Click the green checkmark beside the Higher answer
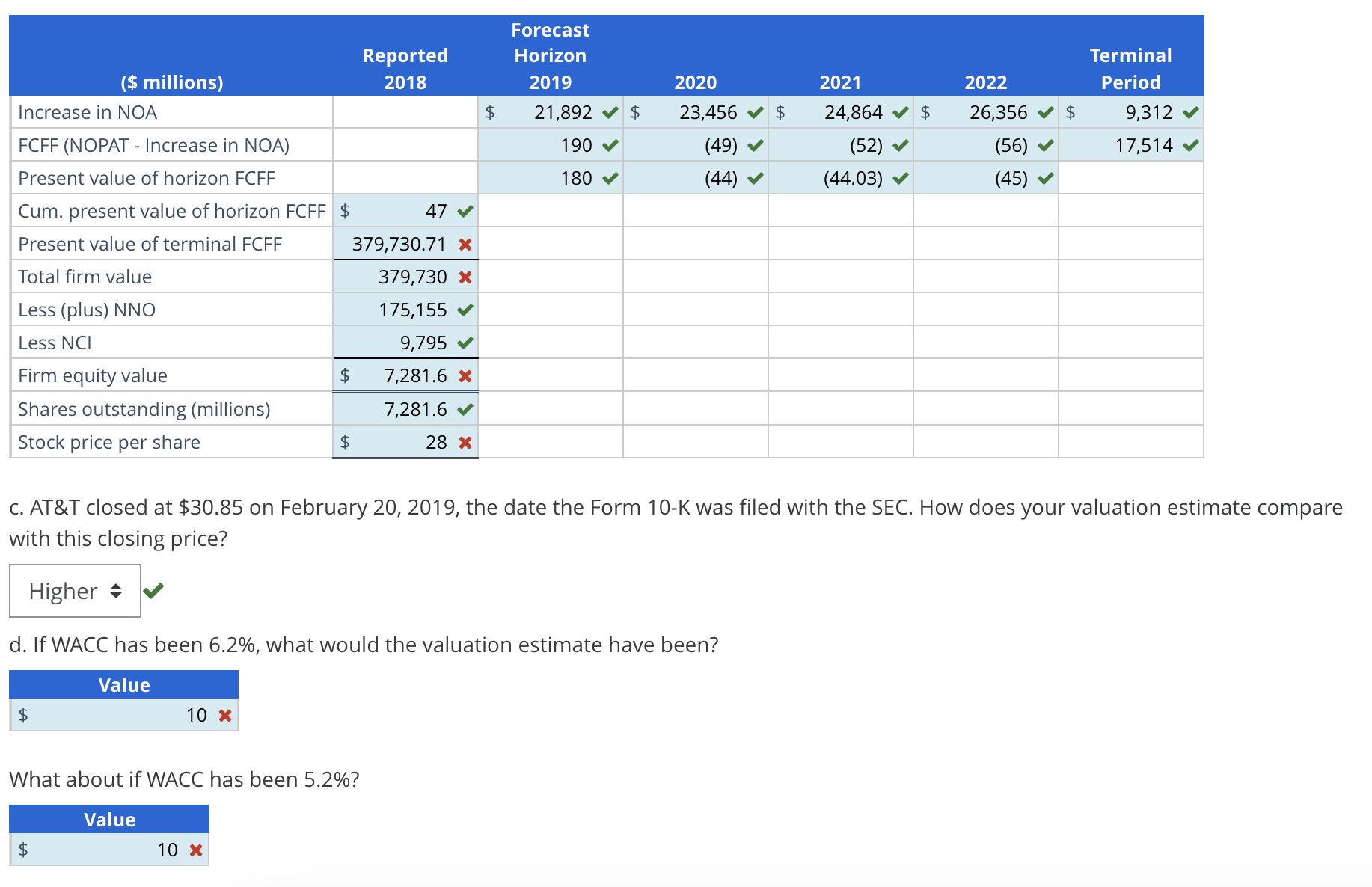This screenshot has height=887, width=1372. click(155, 591)
